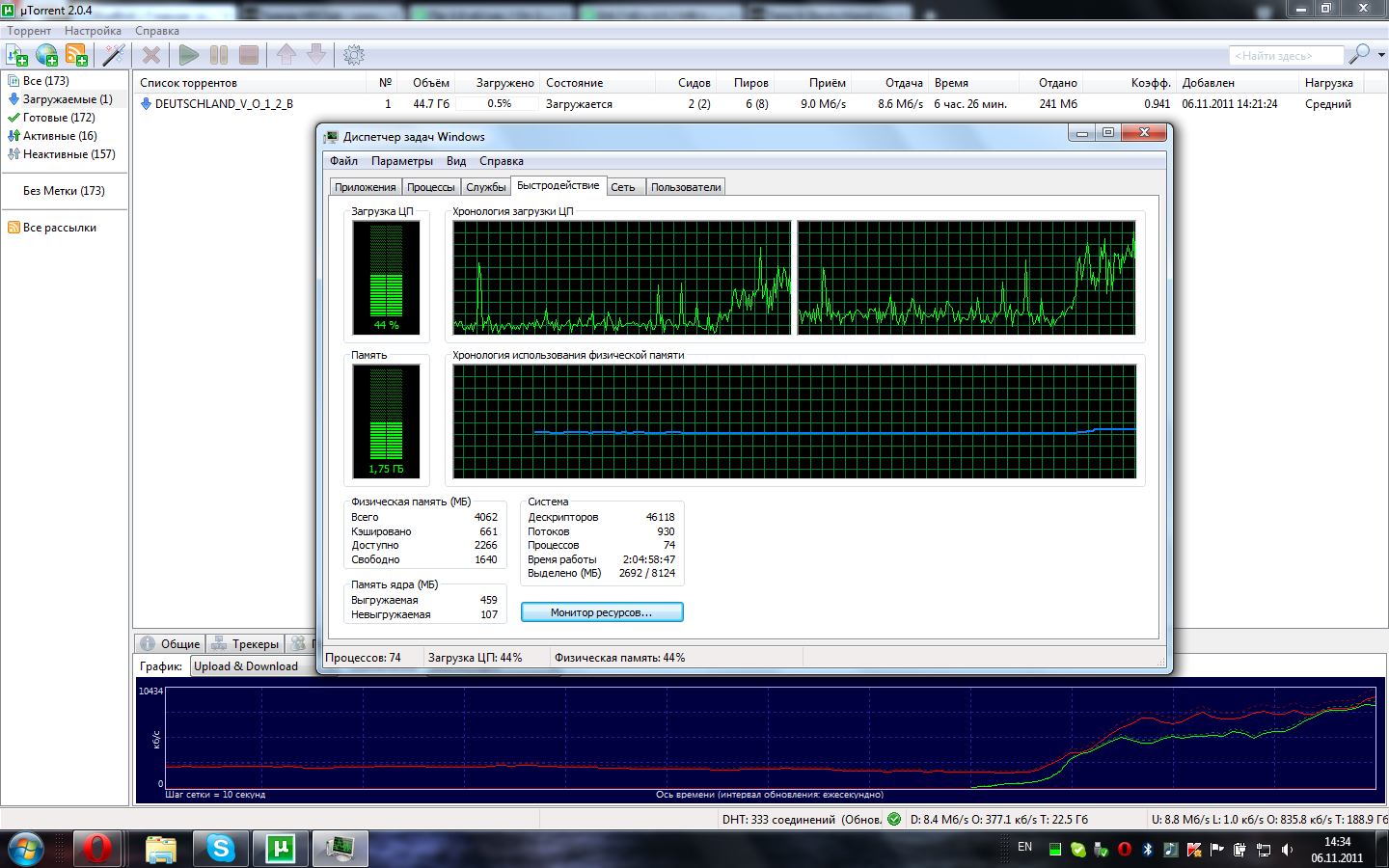The height and width of the screenshot is (868, 1389).
Task: Click the Add Torrent toolbar icon
Action: 17,55
